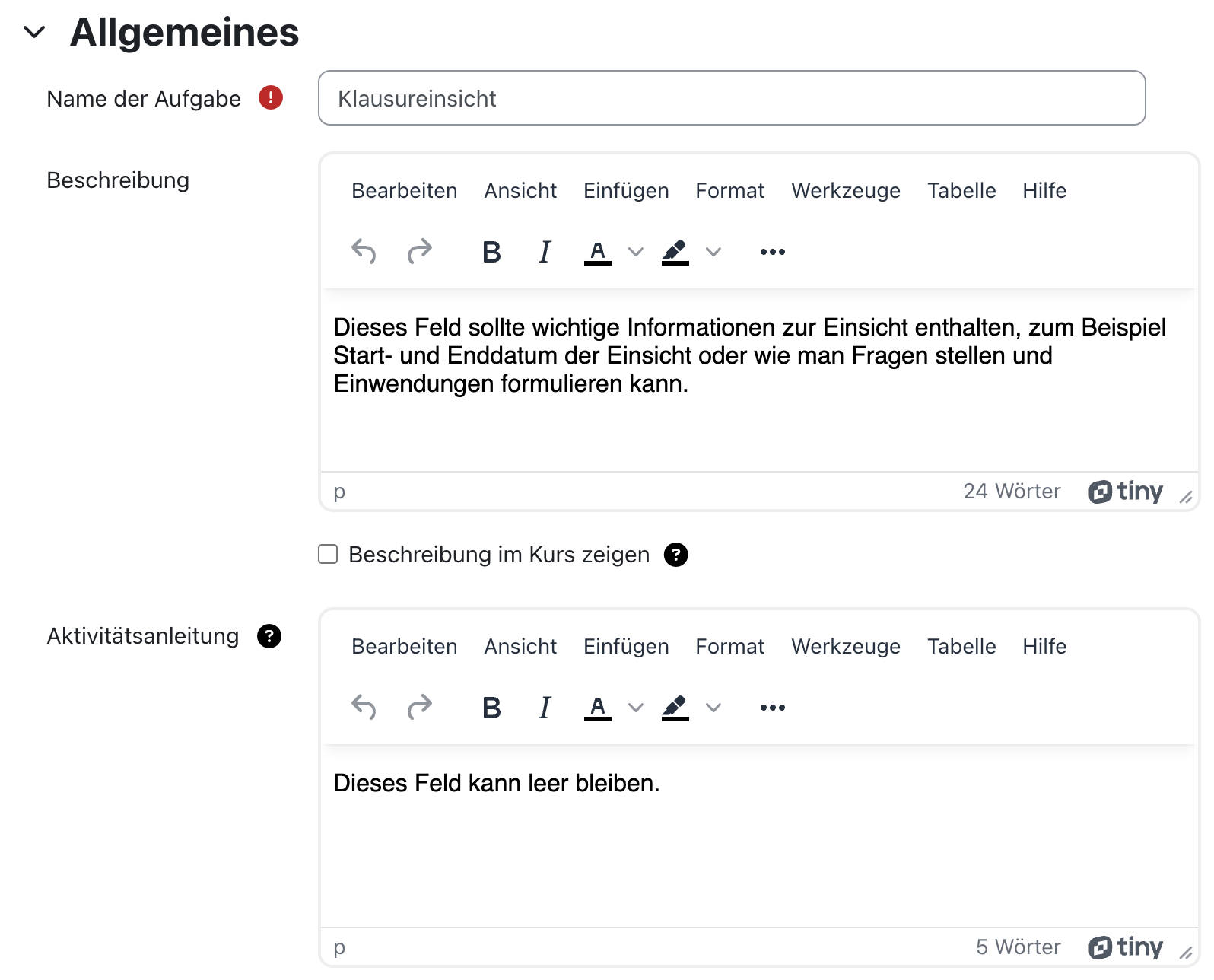Select the text color tool in Beschreibung

[x=598, y=251]
